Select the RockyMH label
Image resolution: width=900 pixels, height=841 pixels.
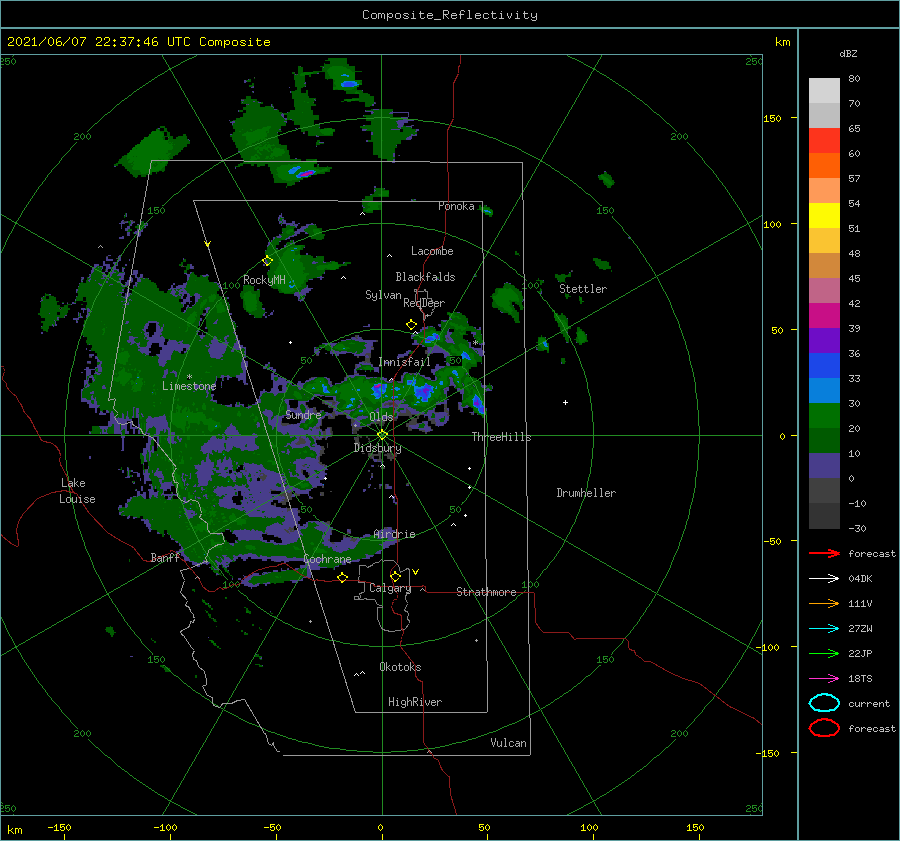pos(264,280)
